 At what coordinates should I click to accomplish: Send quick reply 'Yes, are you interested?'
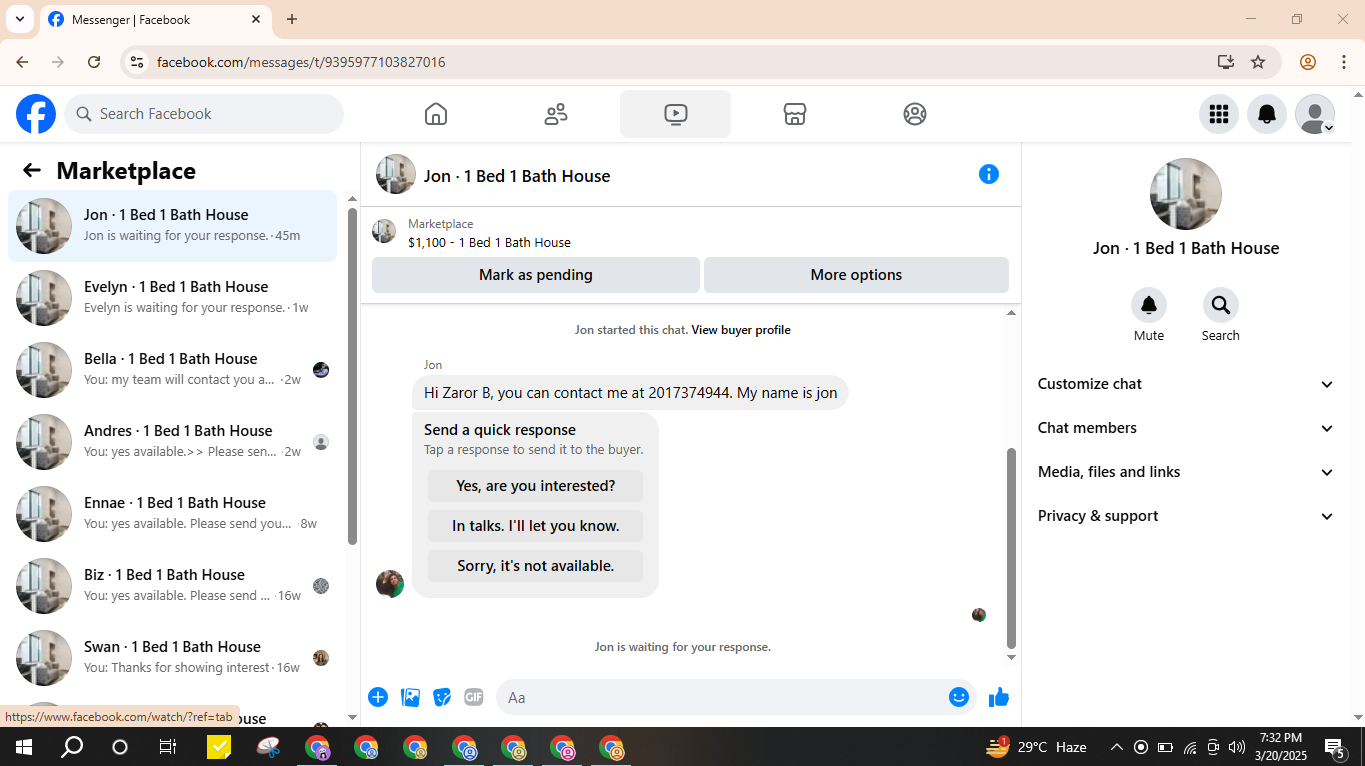[x=536, y=486]
